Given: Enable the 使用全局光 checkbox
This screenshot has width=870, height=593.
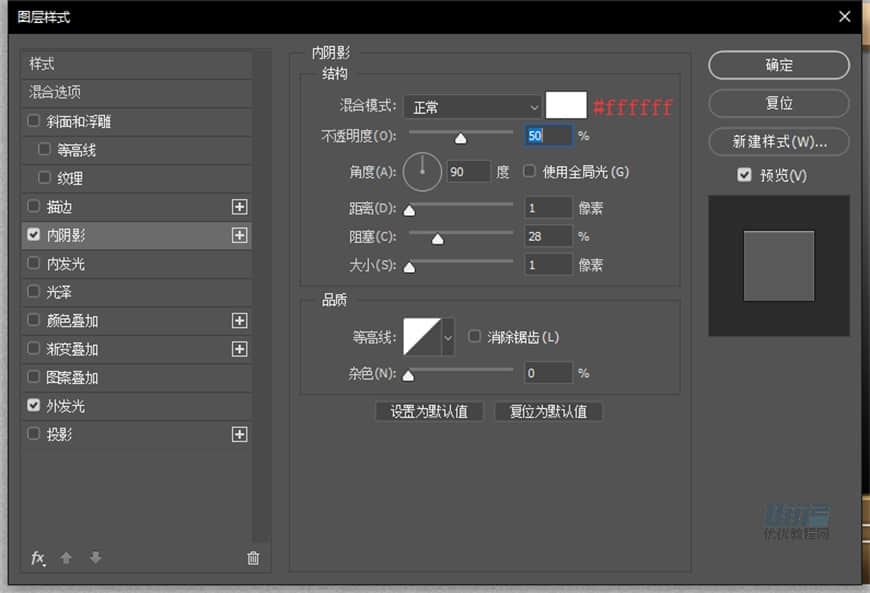Looking at the screenshot, I should pyautogui.click(x=528, y=171).
